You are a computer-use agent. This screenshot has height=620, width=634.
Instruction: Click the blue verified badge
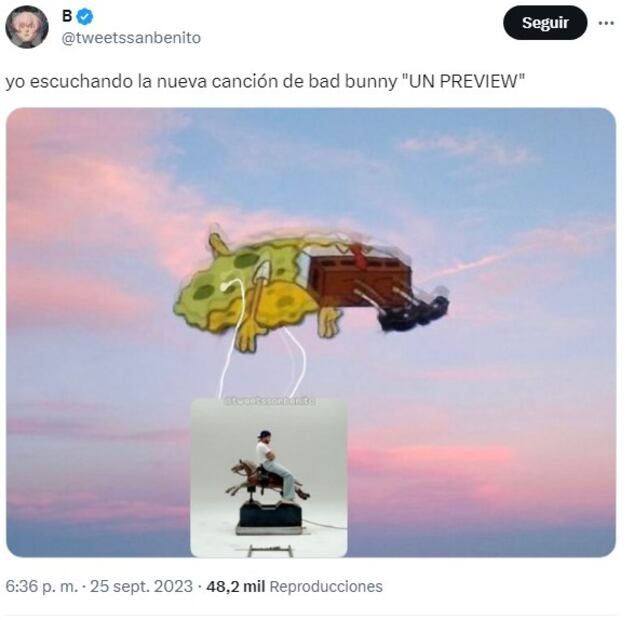coord(85,17)
